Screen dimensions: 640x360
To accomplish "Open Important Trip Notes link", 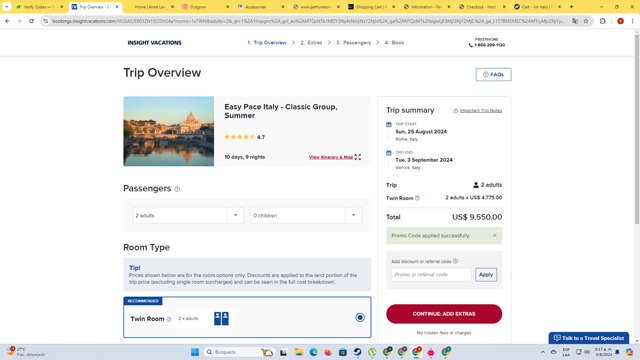I will tap(481, 111).
